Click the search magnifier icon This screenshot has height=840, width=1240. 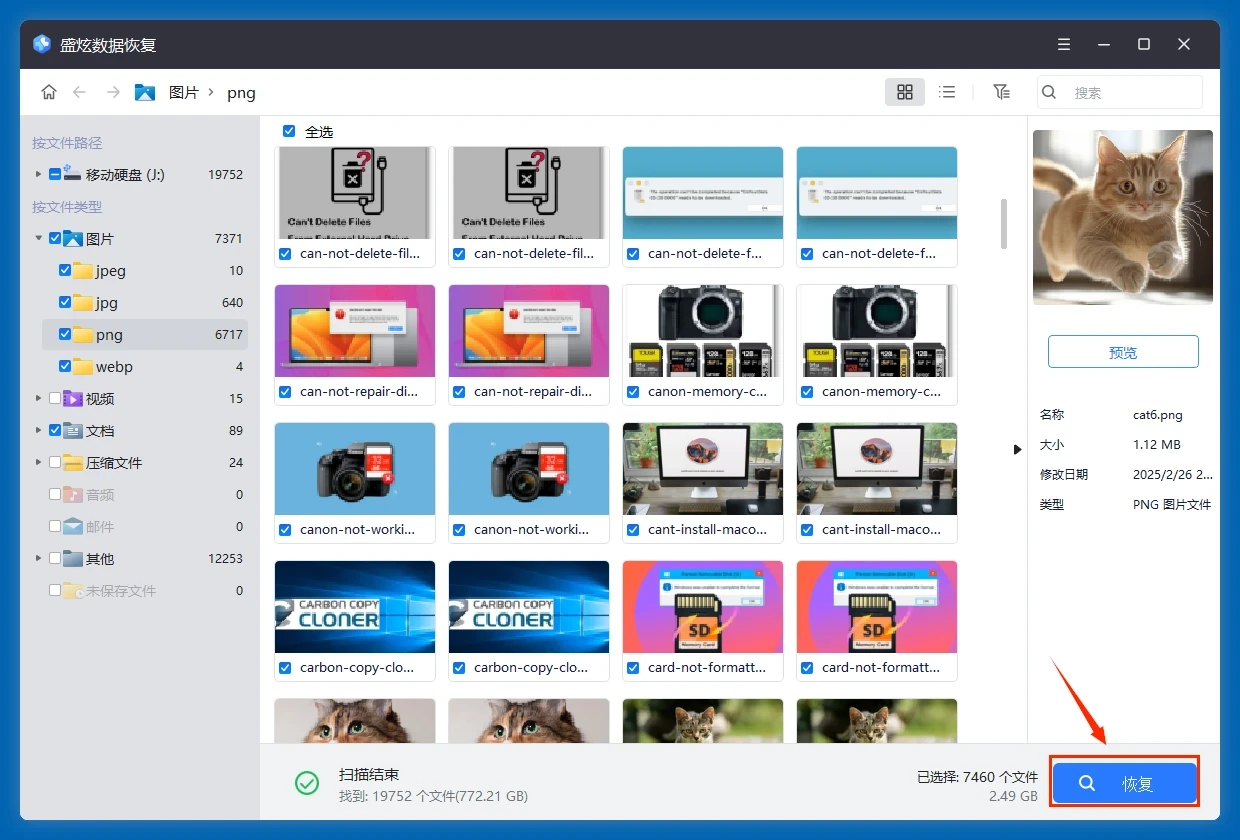[1049, 92]
